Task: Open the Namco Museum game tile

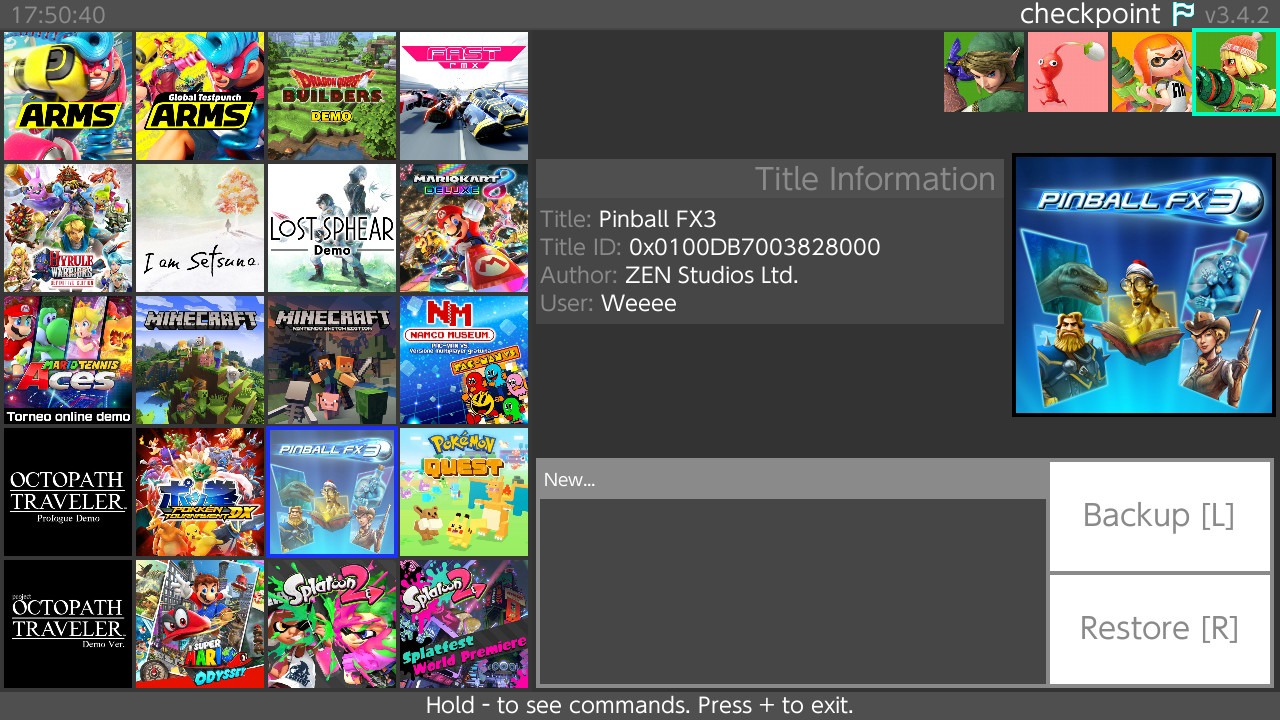Action: (x=464, y=360)
